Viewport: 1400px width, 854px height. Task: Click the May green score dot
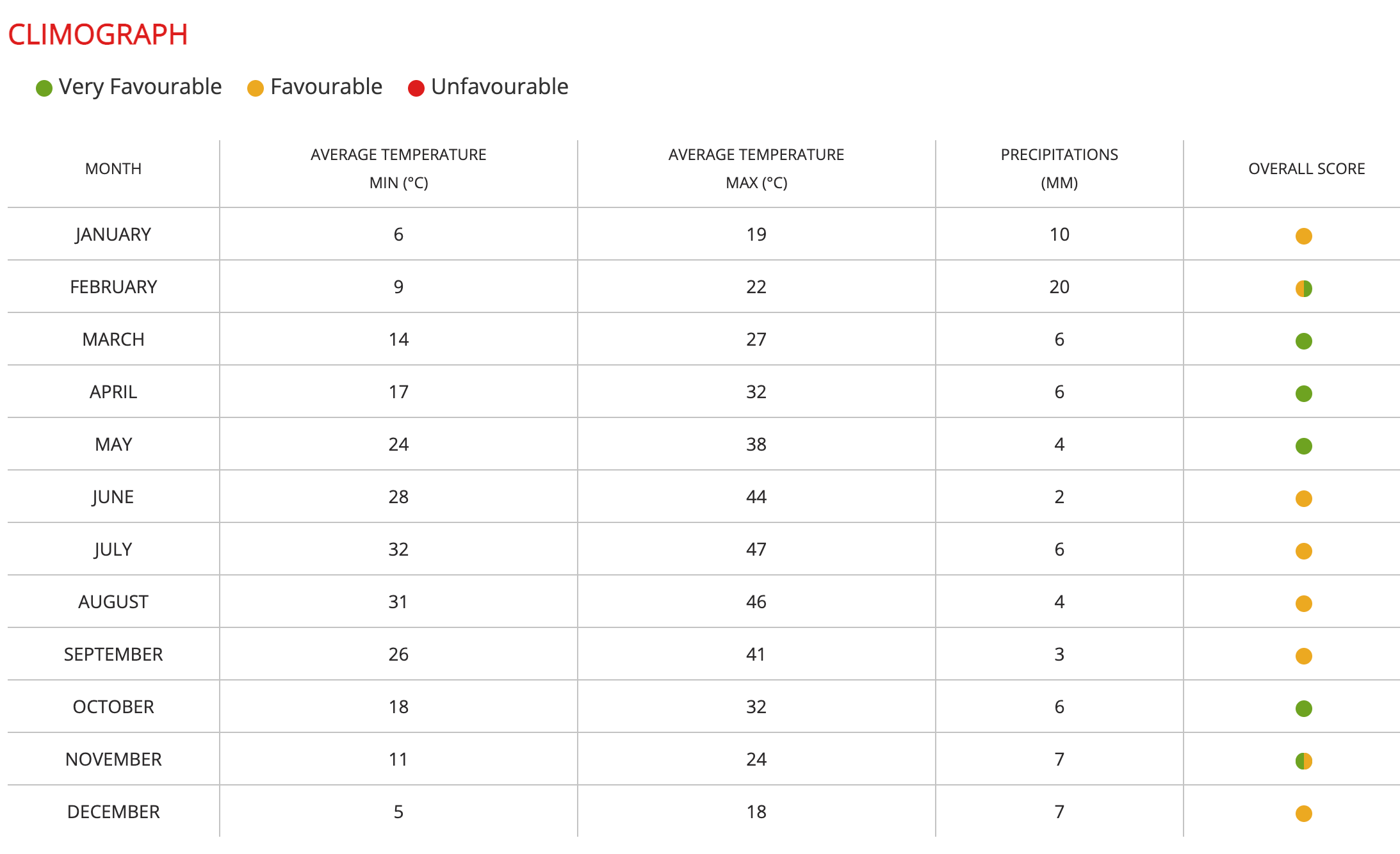coord(1303,446)
